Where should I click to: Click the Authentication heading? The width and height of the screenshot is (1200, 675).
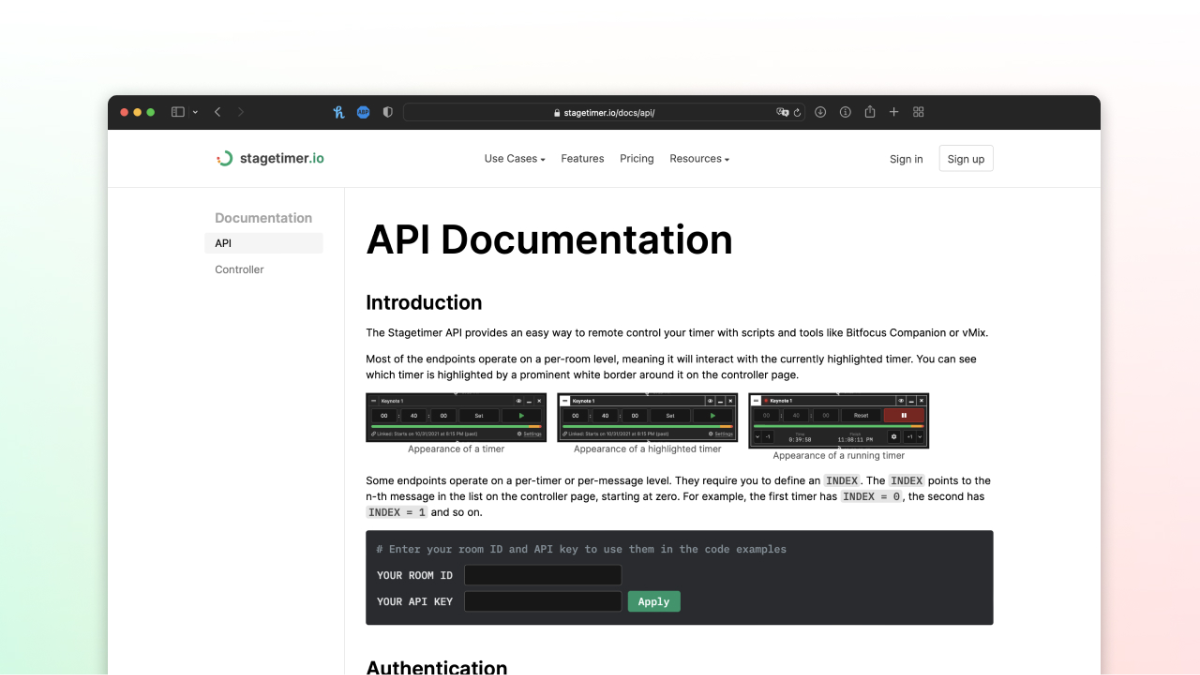click(x=437, y=667)
